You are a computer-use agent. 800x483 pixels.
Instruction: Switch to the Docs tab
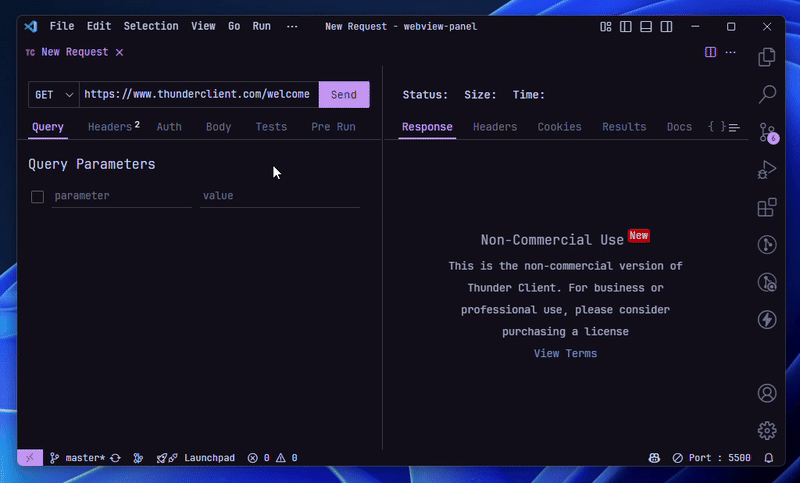tap(679, 127)
